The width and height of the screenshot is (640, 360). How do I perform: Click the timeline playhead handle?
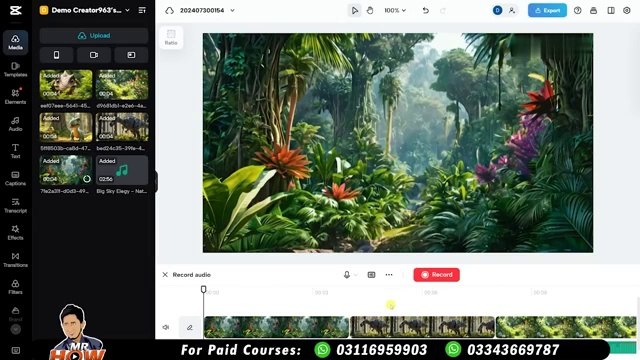click(203, 289)
